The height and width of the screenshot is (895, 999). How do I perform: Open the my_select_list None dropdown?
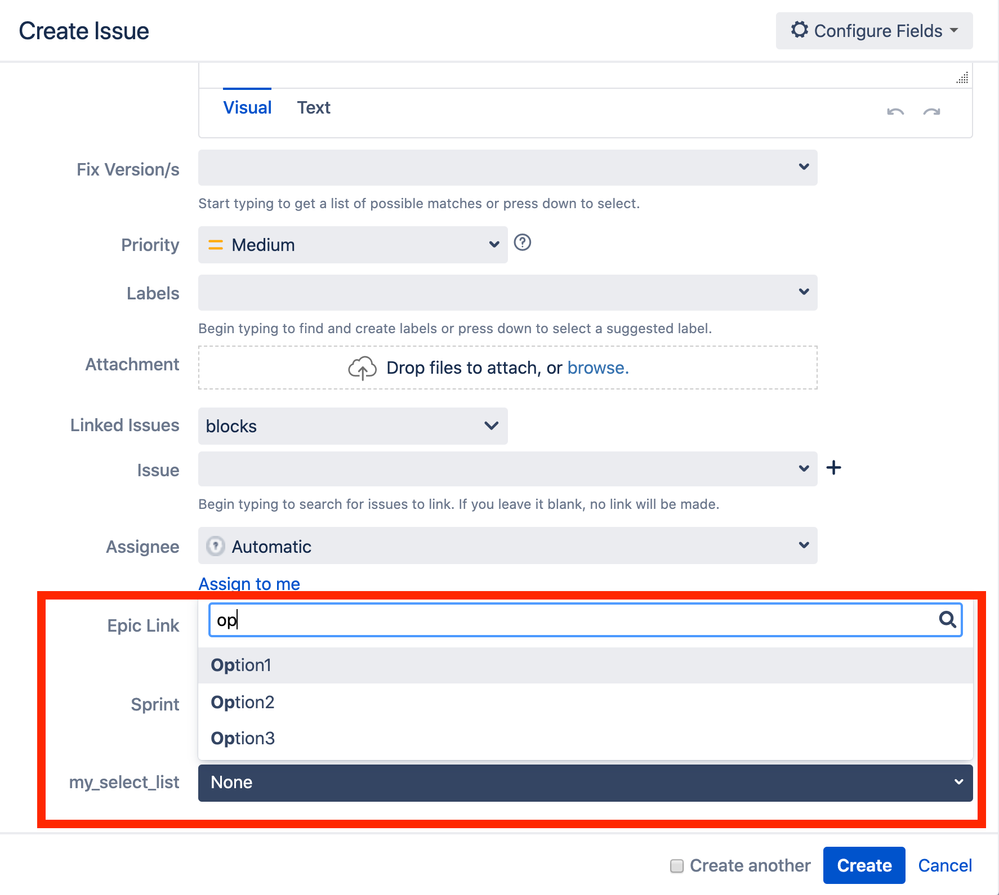pos(585,782)
